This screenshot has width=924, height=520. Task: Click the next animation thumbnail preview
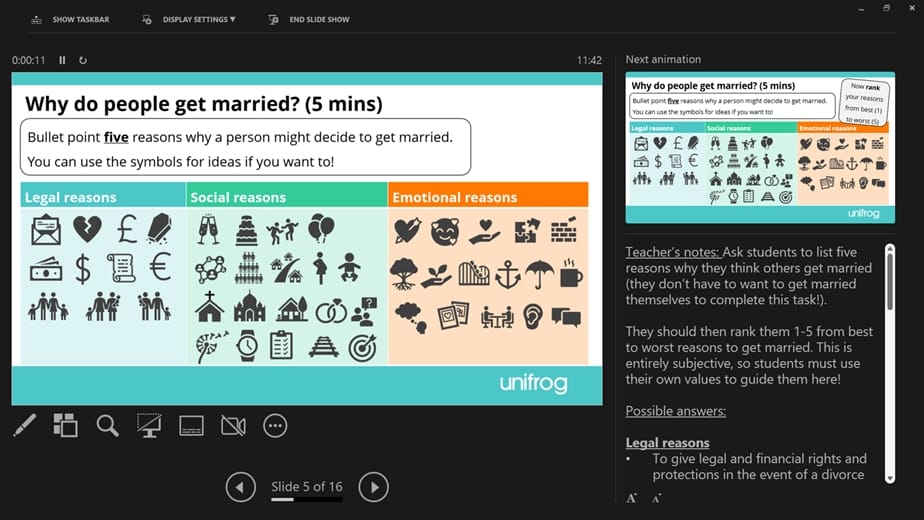coord(760,147)
